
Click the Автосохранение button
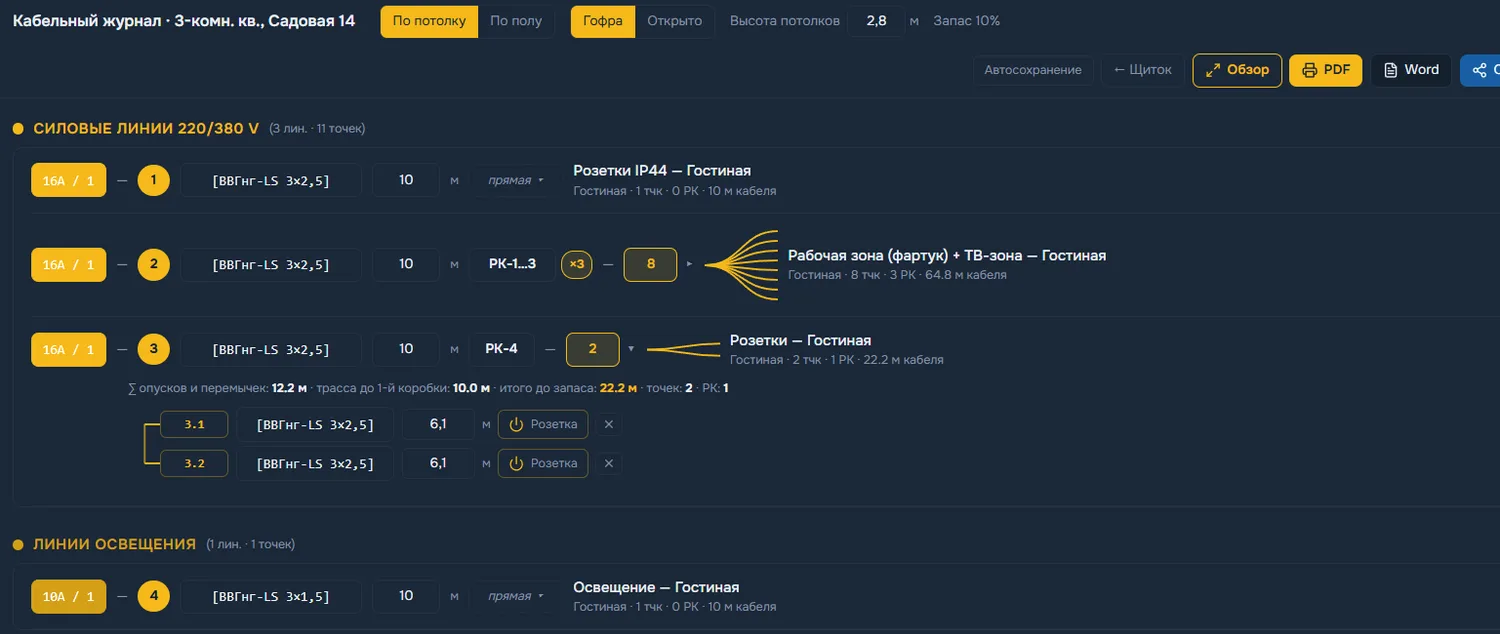point(1033,70)
